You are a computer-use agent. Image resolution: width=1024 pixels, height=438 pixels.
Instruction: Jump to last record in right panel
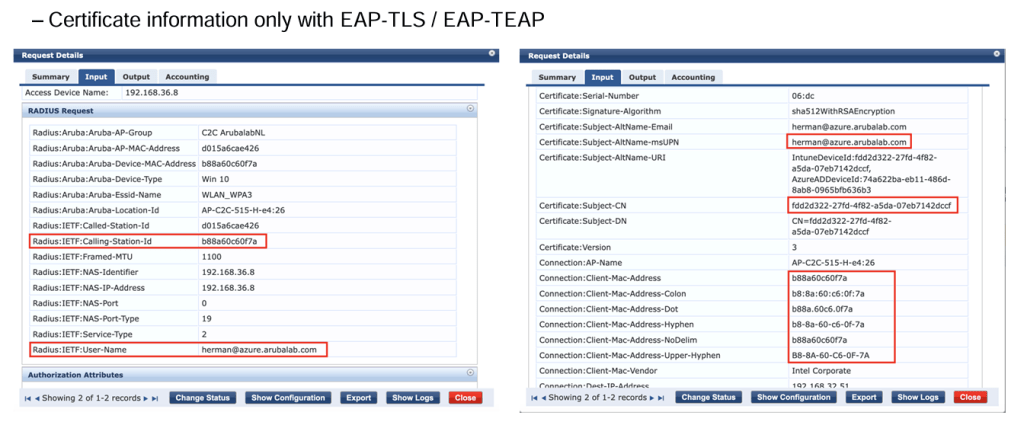pyautogui.click(x=661, y=398)
